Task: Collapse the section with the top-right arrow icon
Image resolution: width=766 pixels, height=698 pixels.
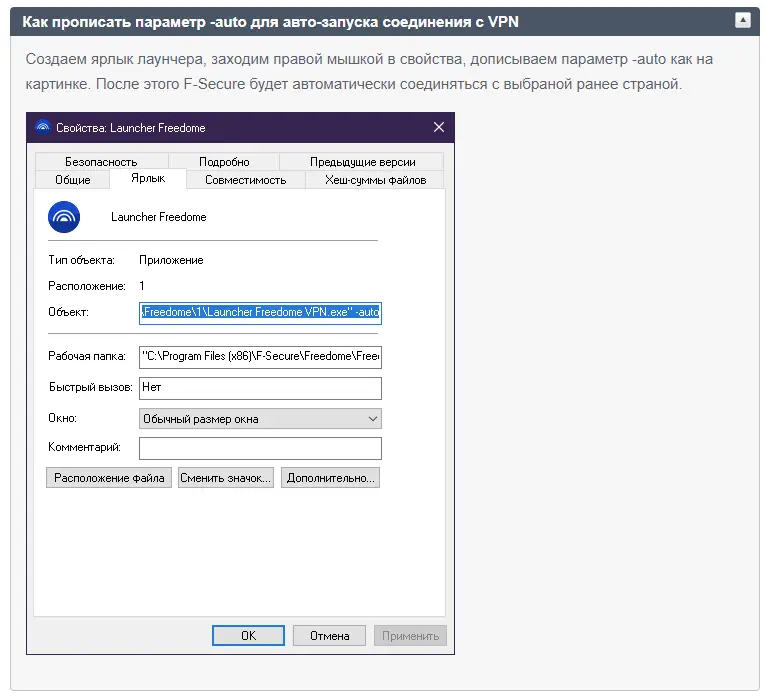Action: click(x=743, y=20)
